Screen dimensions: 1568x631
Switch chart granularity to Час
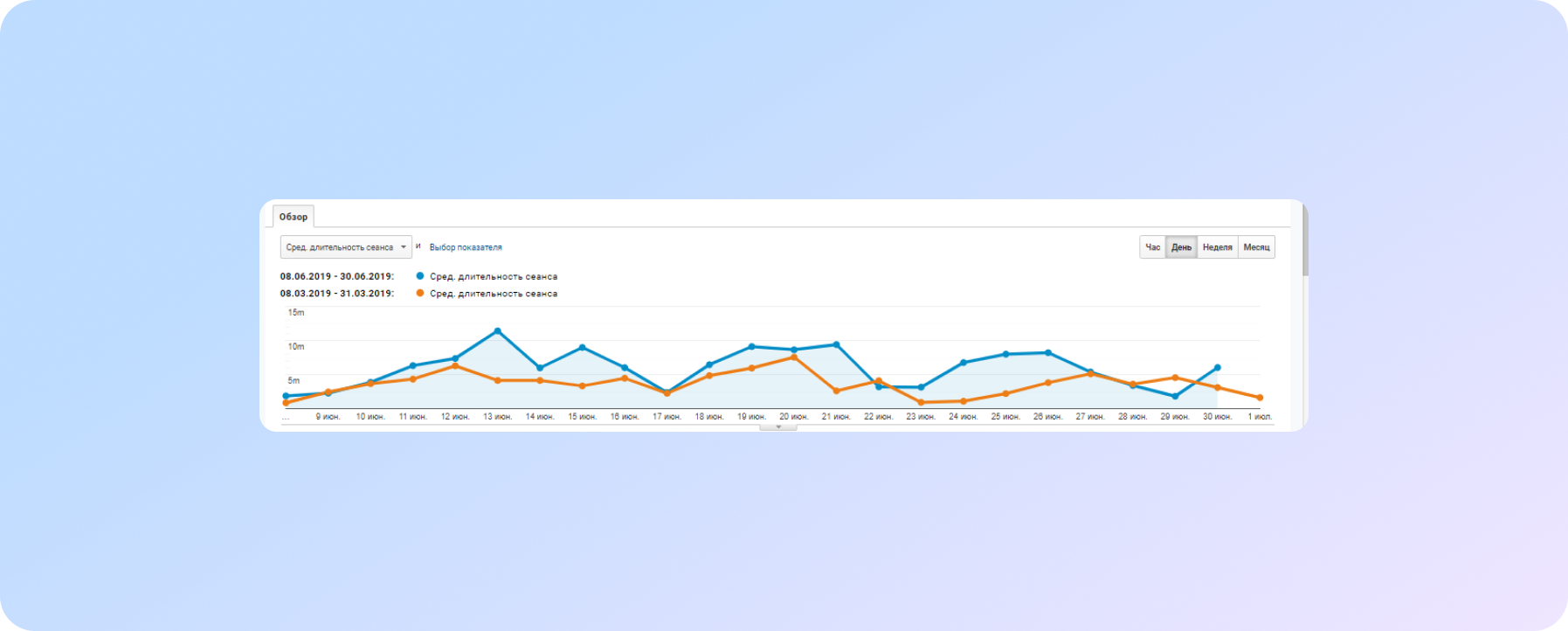[1152, 247]
